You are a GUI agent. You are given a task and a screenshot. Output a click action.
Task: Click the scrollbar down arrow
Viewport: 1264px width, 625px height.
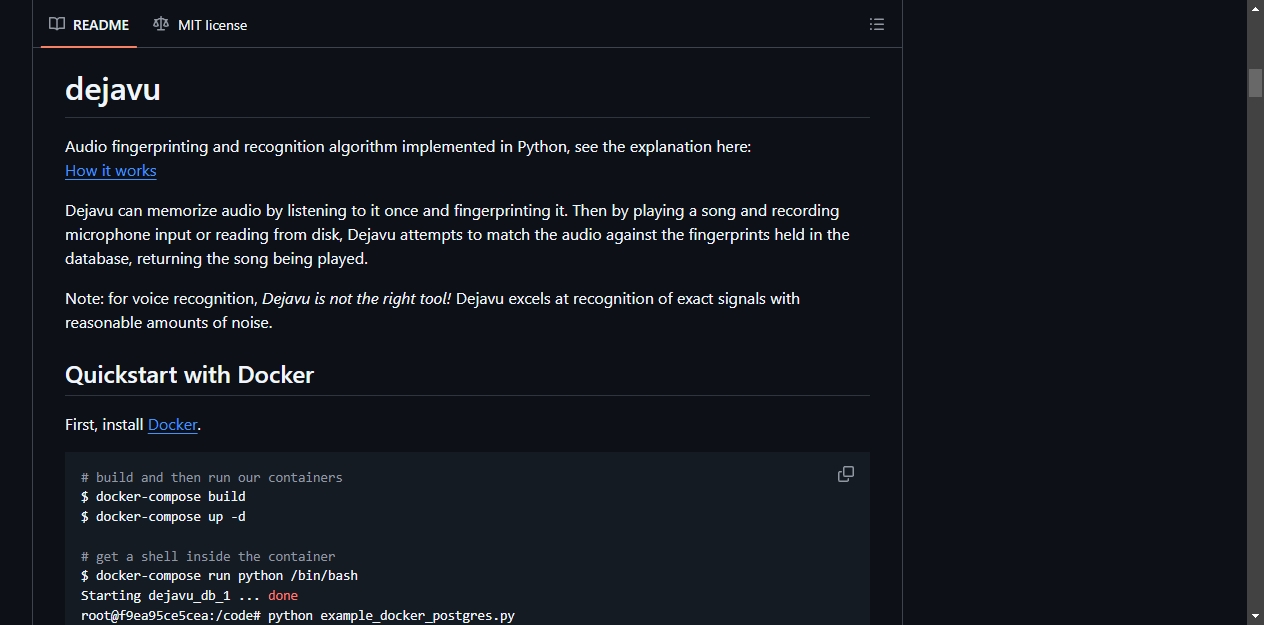tap(1255, 616)
